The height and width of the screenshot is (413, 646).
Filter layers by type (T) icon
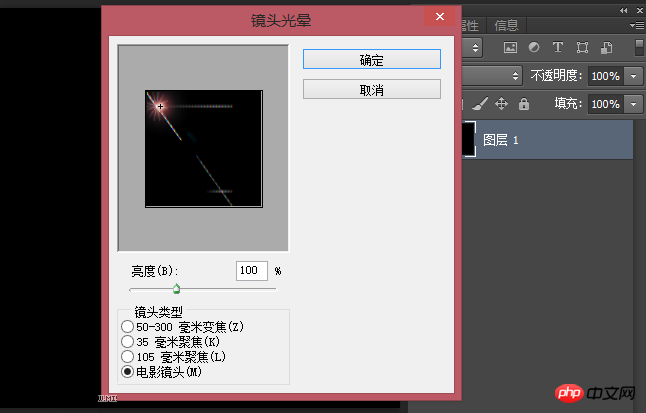(x=557, y=47)
